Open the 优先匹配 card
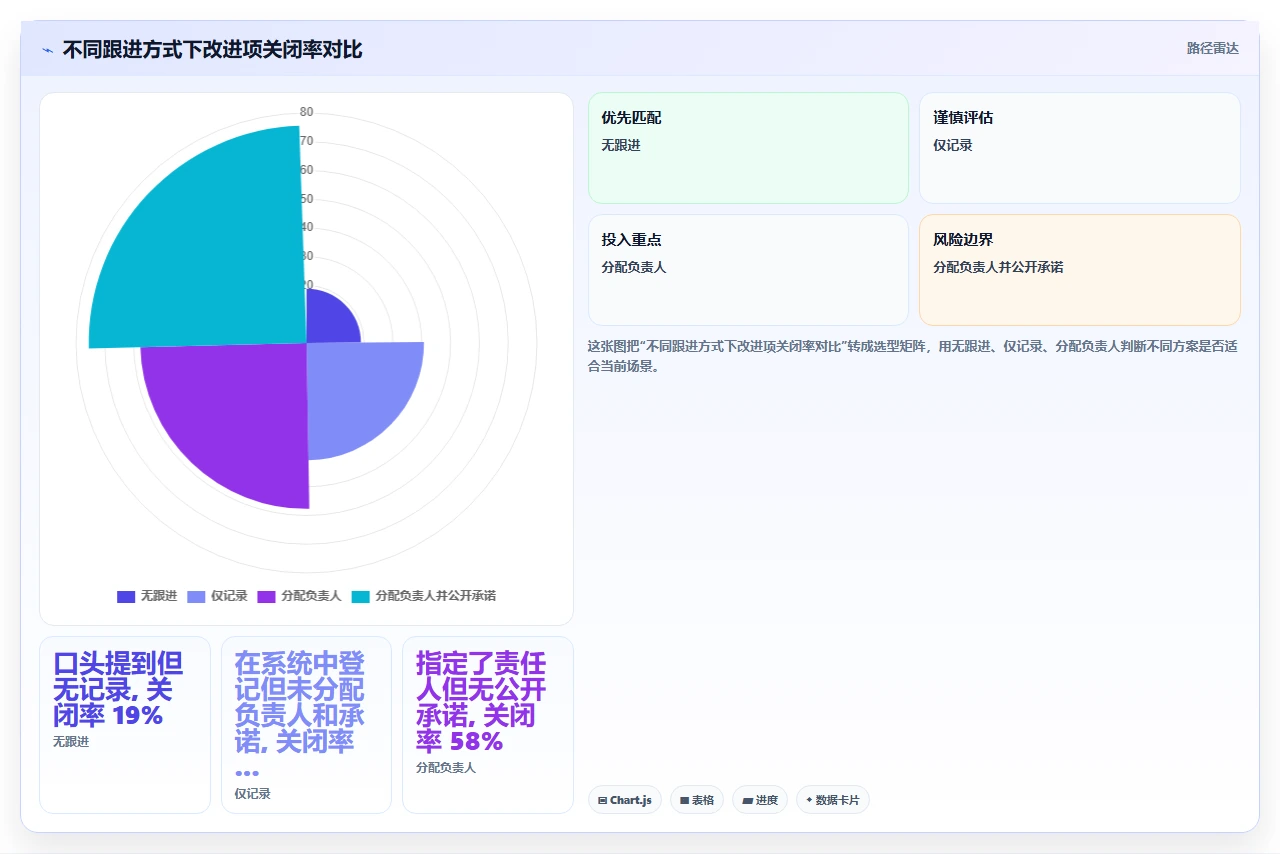This screenshot has height=854, width=1280. pos(748,148)
